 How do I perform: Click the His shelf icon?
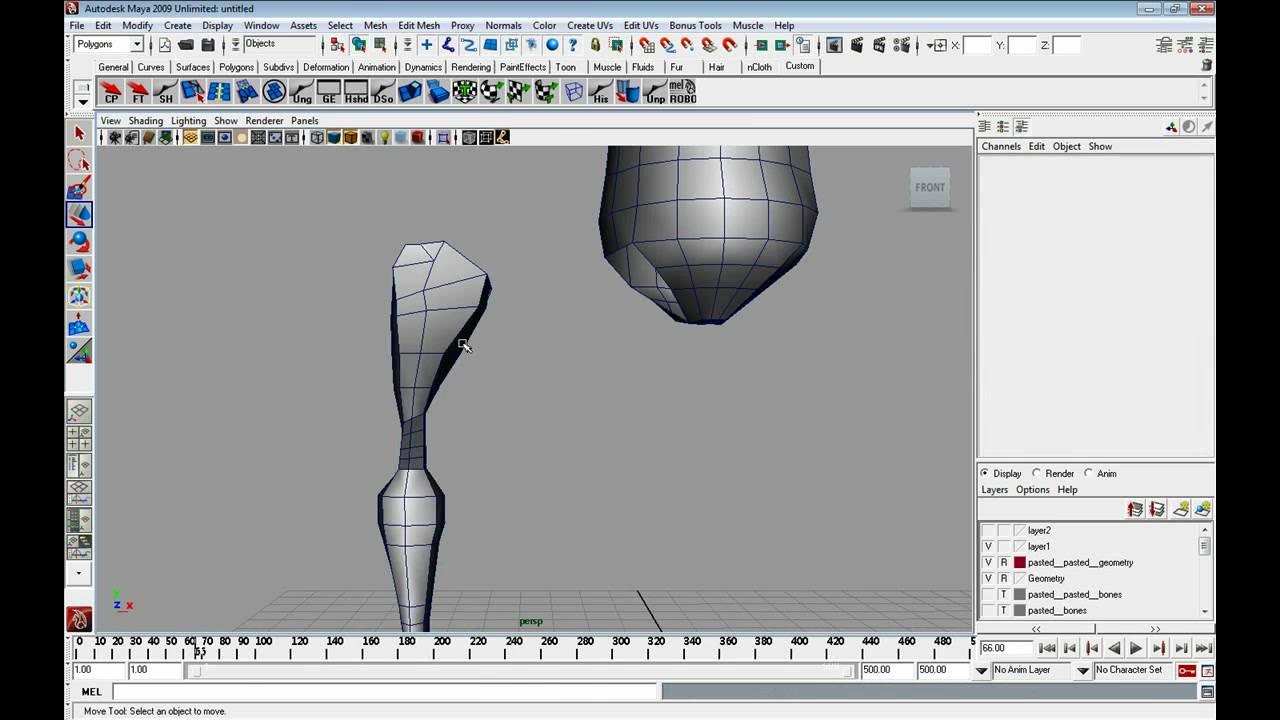600,93
